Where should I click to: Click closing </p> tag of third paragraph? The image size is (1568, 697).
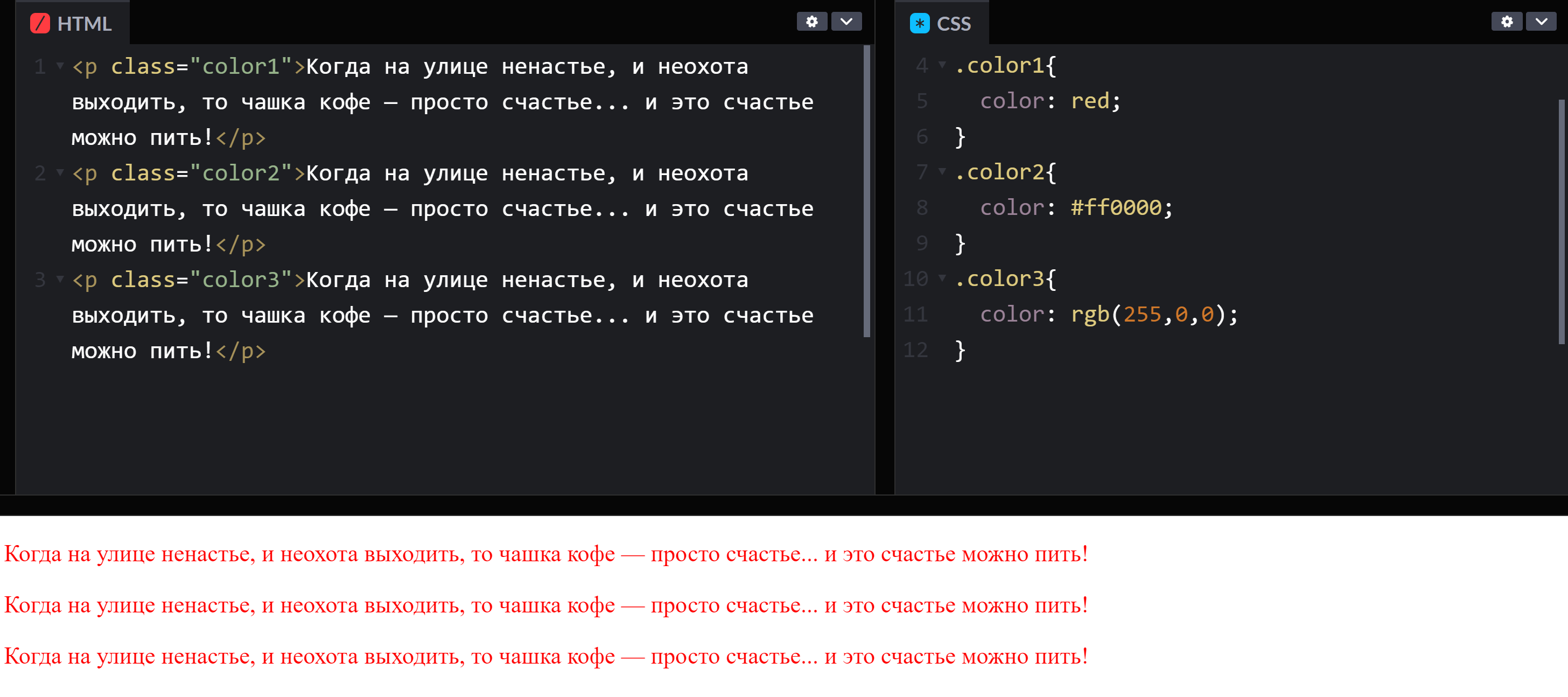(241, 351)
